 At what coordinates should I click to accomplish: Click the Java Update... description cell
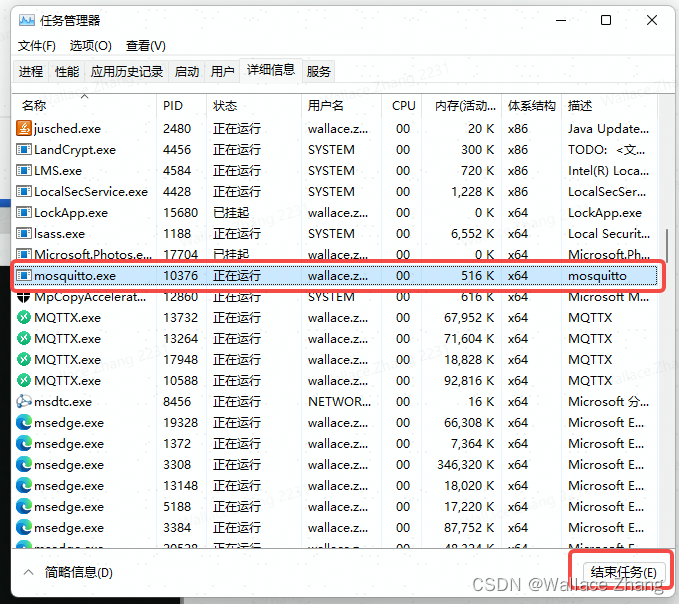coord(608,129)
